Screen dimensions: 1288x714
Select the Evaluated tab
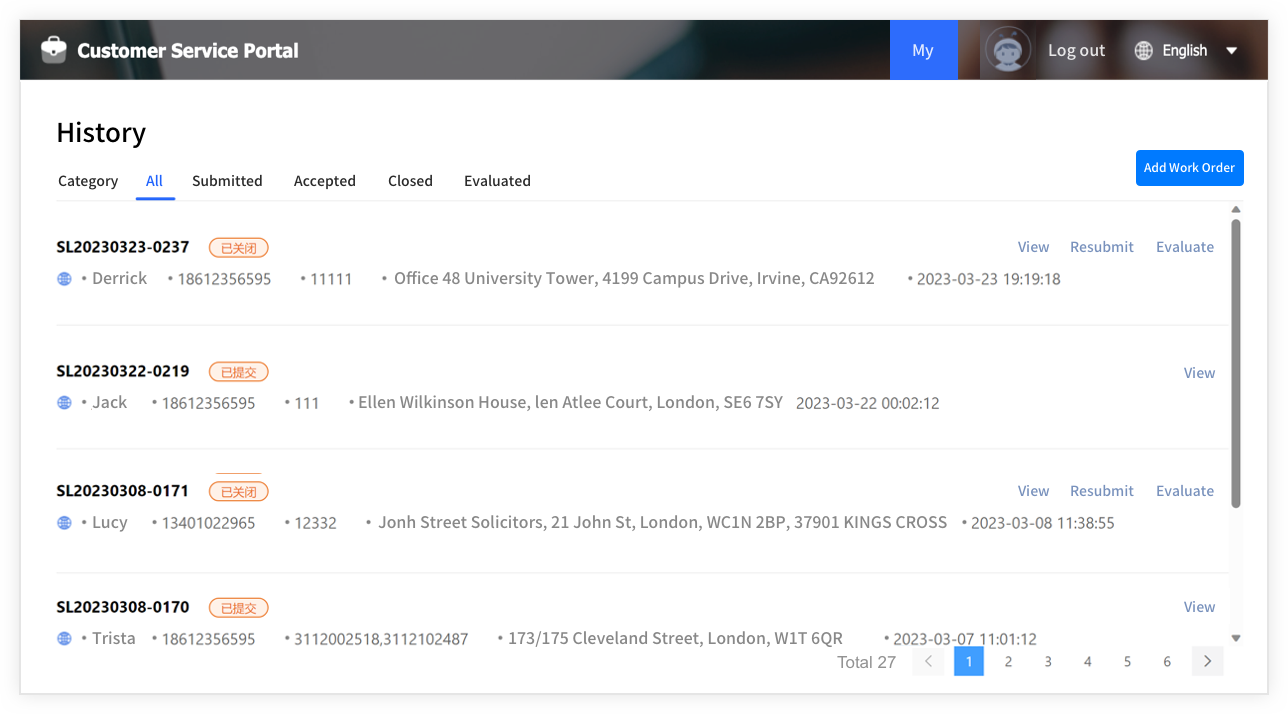(x=497, y=181)
